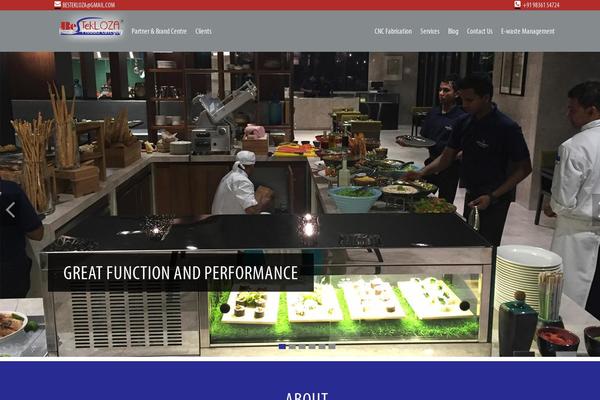The image size is (600, 400).
Task: Open the Services menu item
Action: click(429, 31)
